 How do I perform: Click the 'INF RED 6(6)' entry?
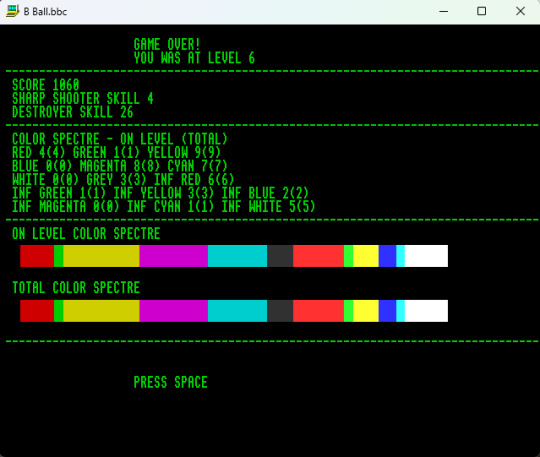tap(194, 179)
